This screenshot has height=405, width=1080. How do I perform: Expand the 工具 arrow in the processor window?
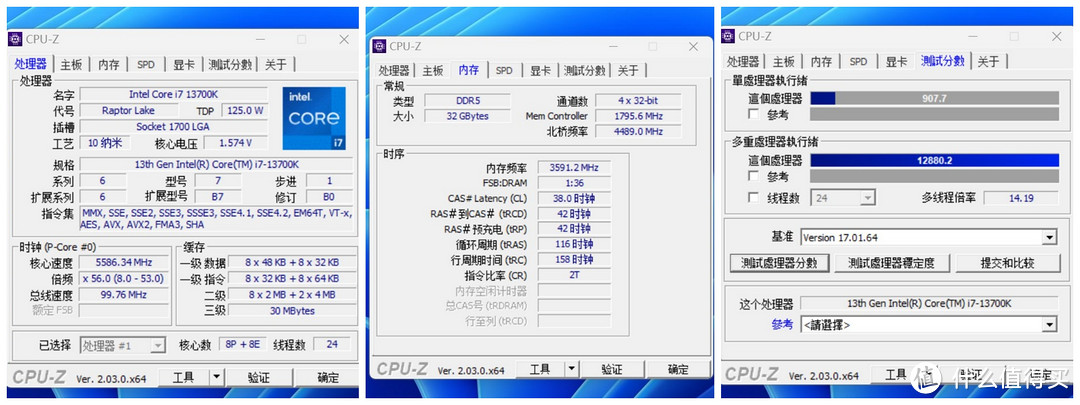point(216,377)
